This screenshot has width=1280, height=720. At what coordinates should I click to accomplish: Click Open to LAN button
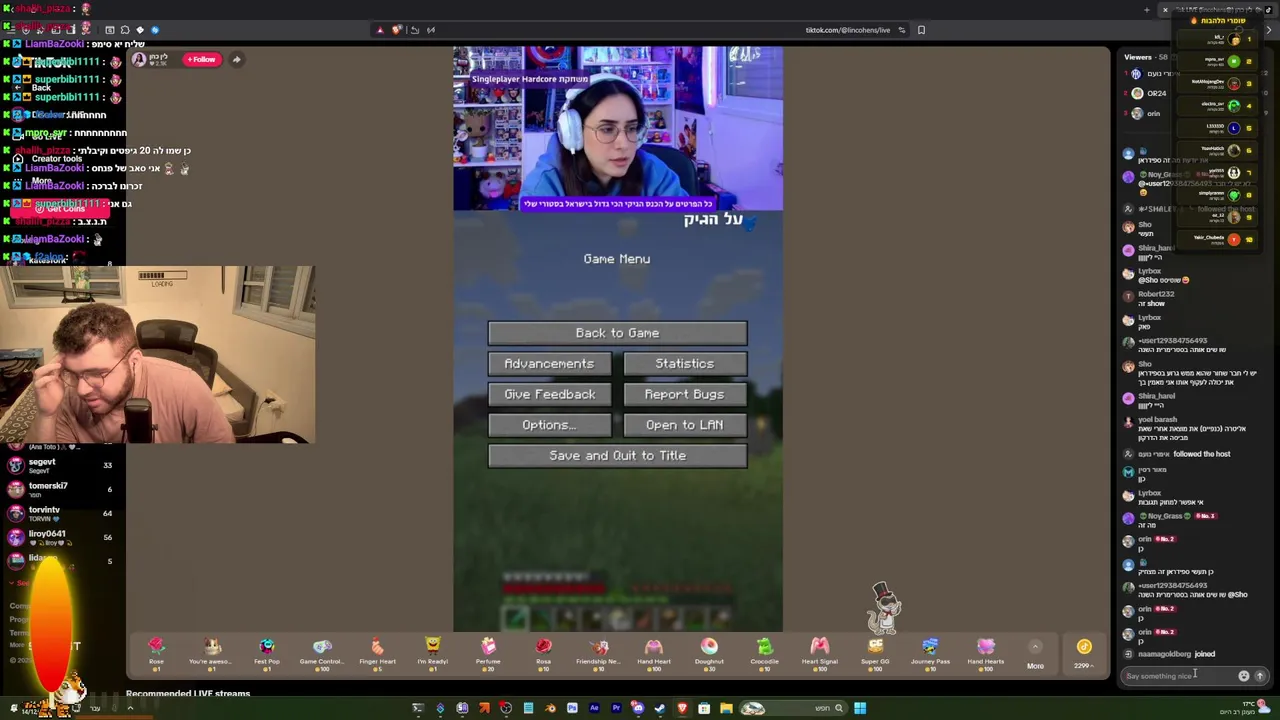(x=685, y=425)
